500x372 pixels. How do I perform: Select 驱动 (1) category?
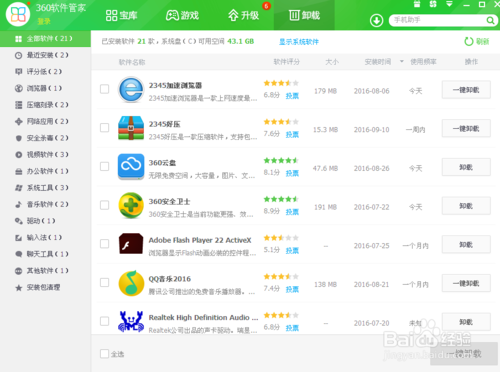pos(45,221)
